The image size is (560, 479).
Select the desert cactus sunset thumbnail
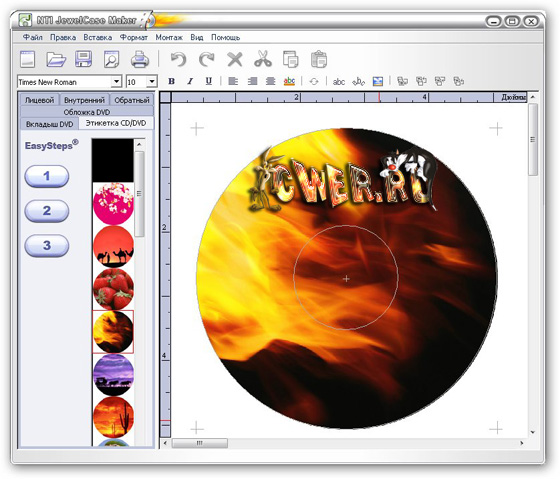point(113,417)
